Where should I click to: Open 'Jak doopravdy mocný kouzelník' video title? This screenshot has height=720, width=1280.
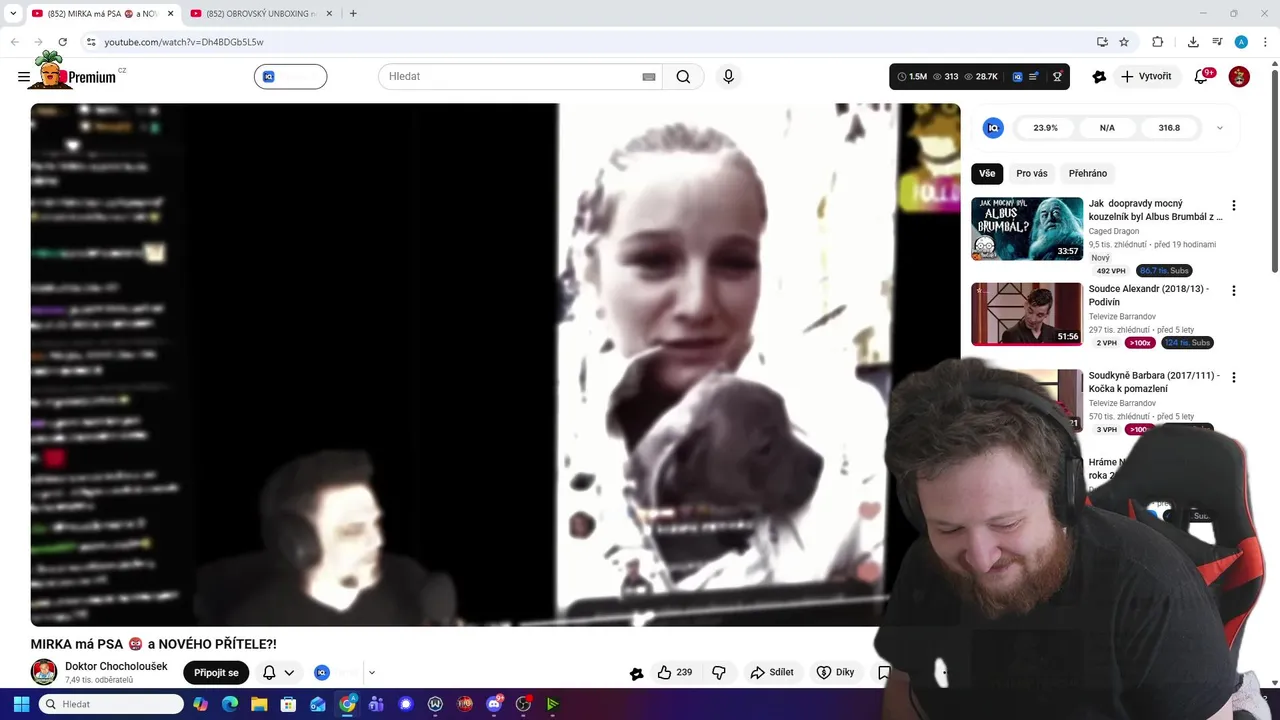click(x=1155, y=210)
